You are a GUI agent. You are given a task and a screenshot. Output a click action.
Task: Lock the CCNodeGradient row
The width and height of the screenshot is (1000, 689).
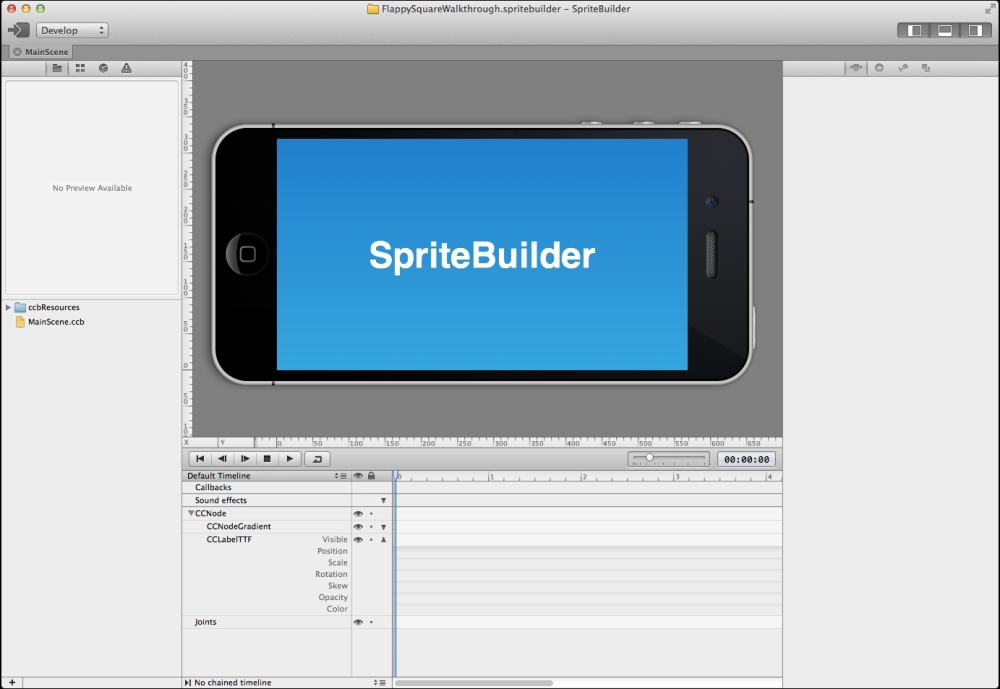point(371,527)
